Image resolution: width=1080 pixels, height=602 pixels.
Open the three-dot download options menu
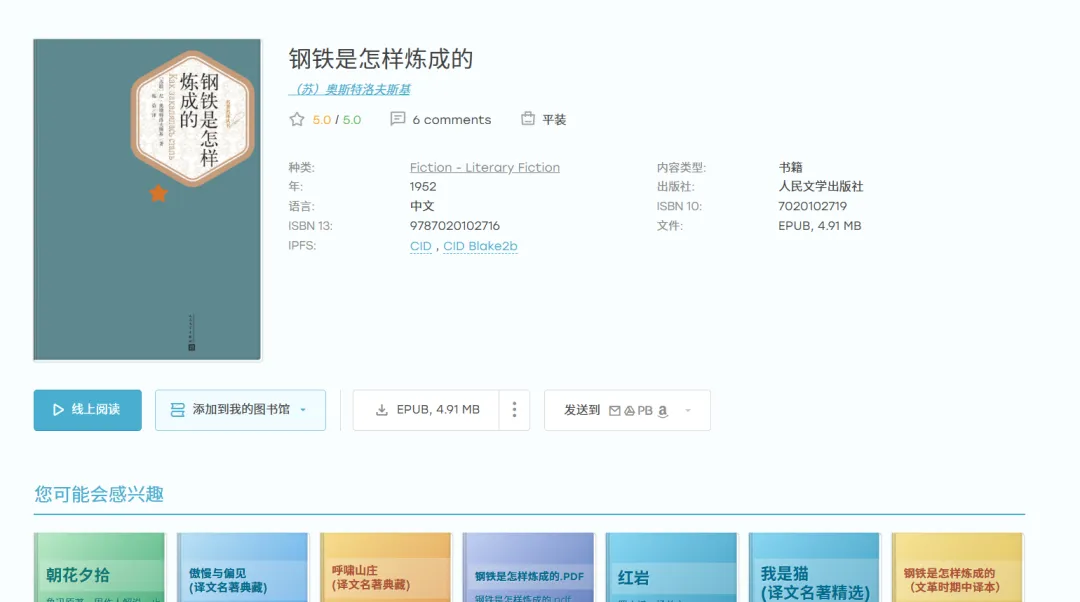click(515, 410)
